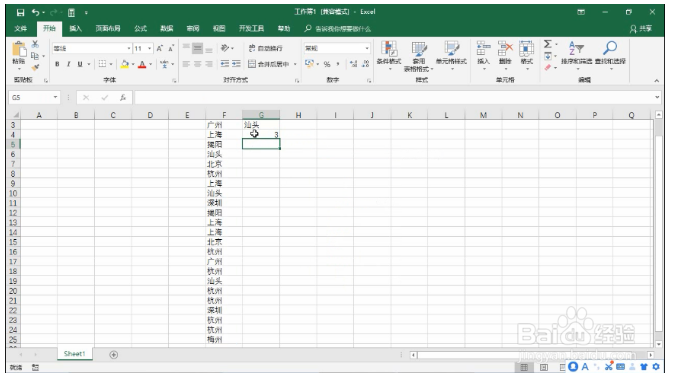This screenshot has height=379, width=674.
Task: Toggle bold formatting
Action: pyautogui.click(x=57, y=64)
